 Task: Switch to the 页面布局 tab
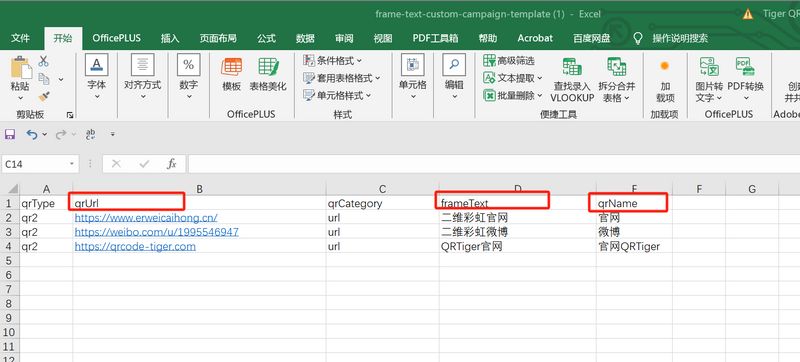[218, 38]
